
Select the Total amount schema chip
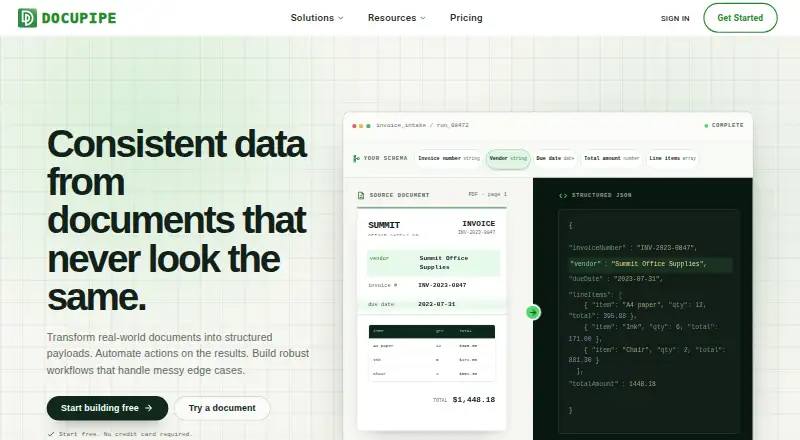(611, 158)
